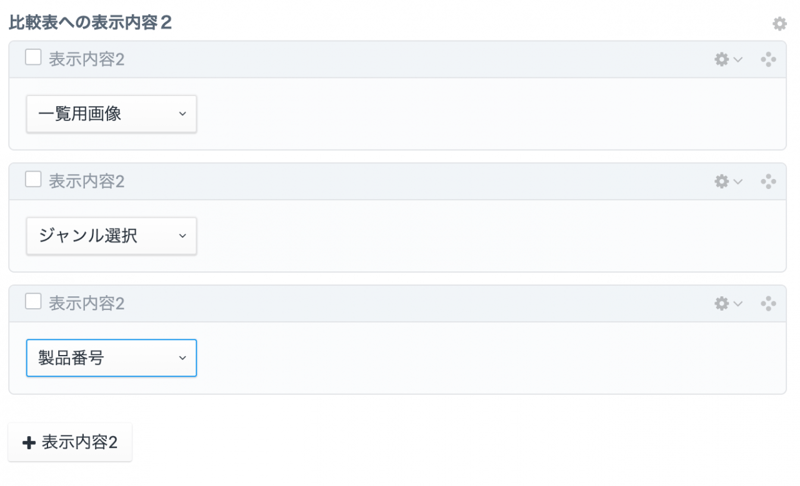The image size is (800, 486).
Task: Open the ジャンル選択 dropdown
Action: pyautogui.click(x=111, y=236)
